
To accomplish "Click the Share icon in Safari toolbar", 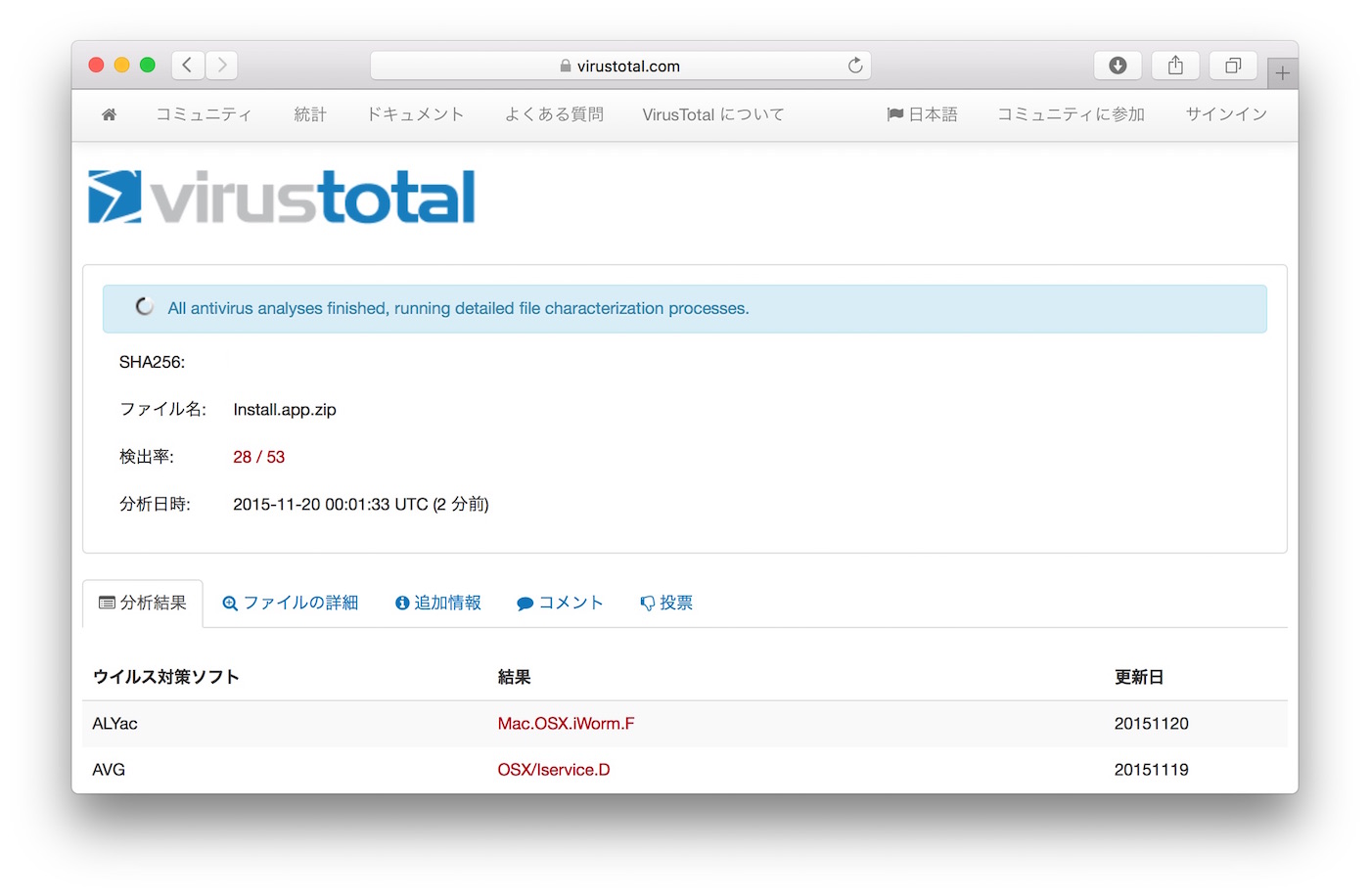I will coord(1175,66).
